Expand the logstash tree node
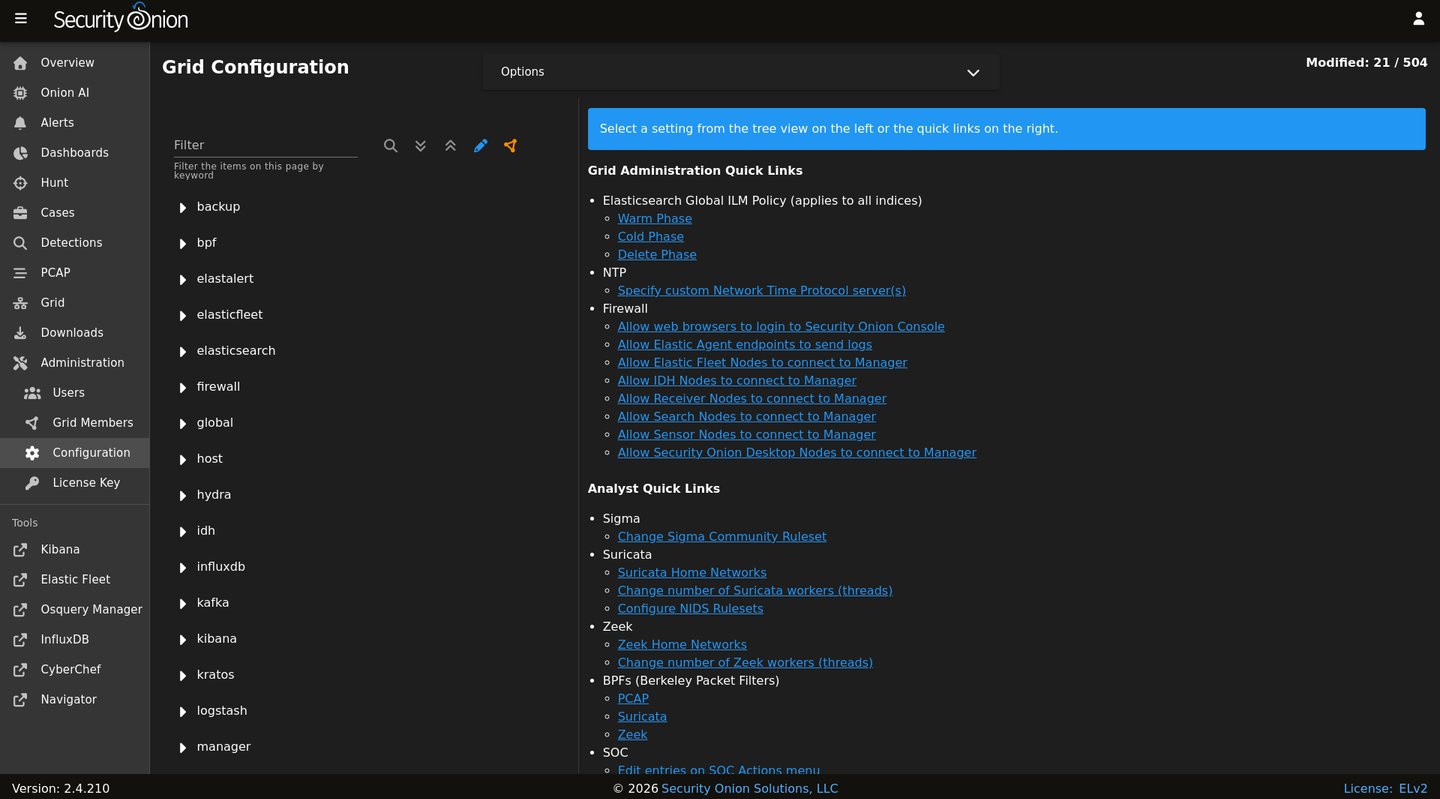The height and width of the screenshot is (799, 1440). [x=183, y=712]
